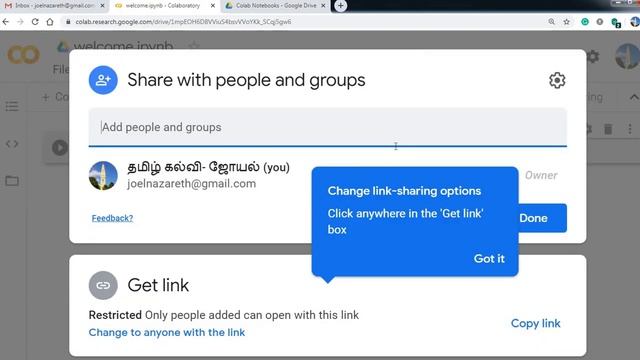Click joelnazareth@gmail.com email text
640x360 pixels.
(191, 184)
